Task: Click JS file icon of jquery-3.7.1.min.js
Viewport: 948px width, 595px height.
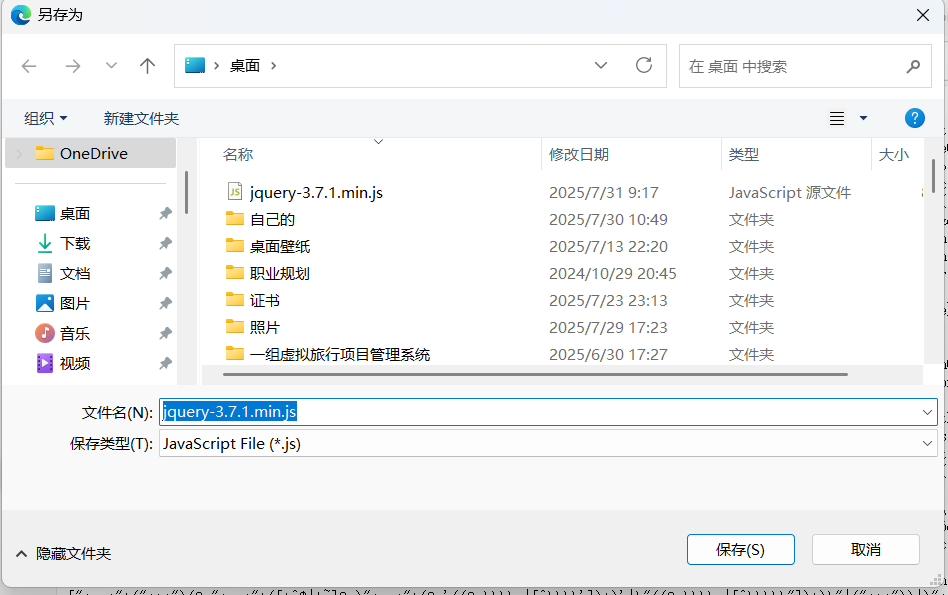Action: coord(235,192)
